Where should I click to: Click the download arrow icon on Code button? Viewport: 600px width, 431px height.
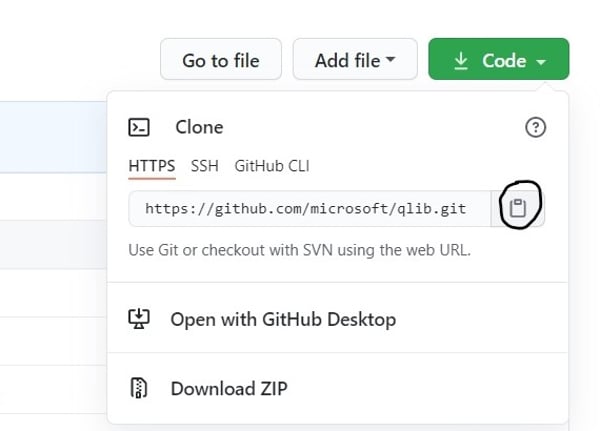[461, 61]
